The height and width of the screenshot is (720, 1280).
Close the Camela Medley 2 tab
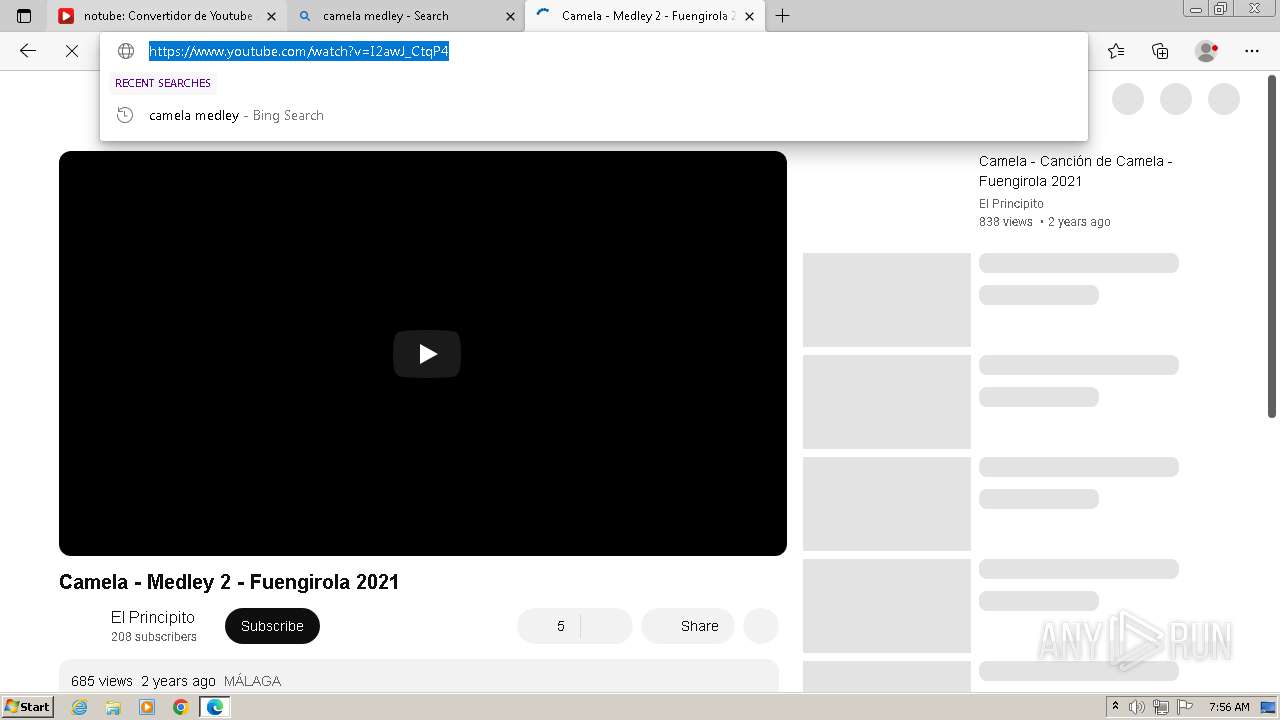(x=749, y=16)
